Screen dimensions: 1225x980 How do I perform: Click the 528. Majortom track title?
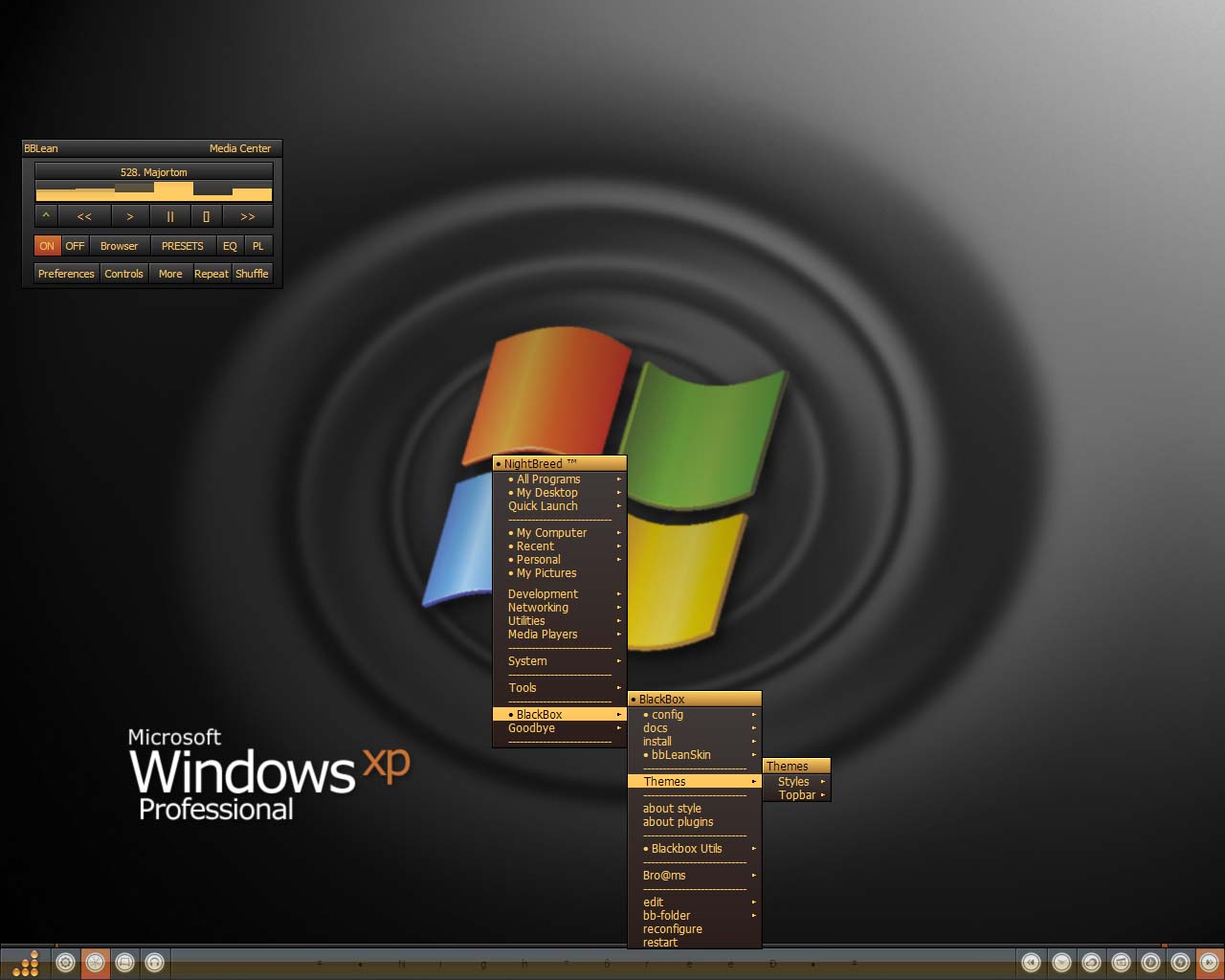(x=154, y=172)
